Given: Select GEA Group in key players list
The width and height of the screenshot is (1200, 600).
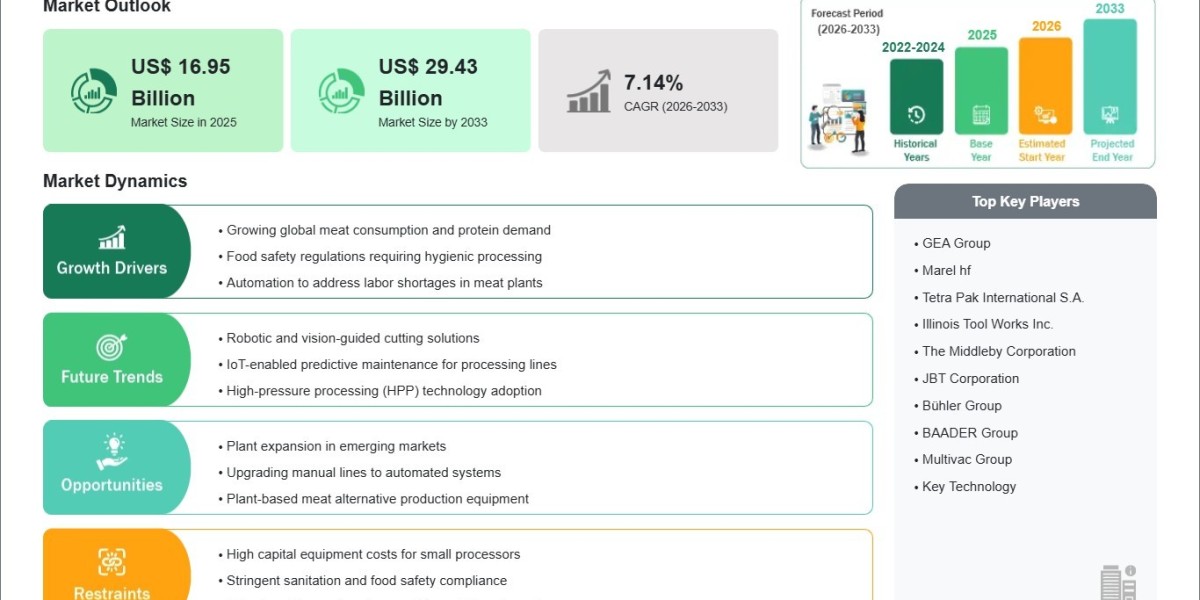Looking at the screenshot, I should (956, 243).
